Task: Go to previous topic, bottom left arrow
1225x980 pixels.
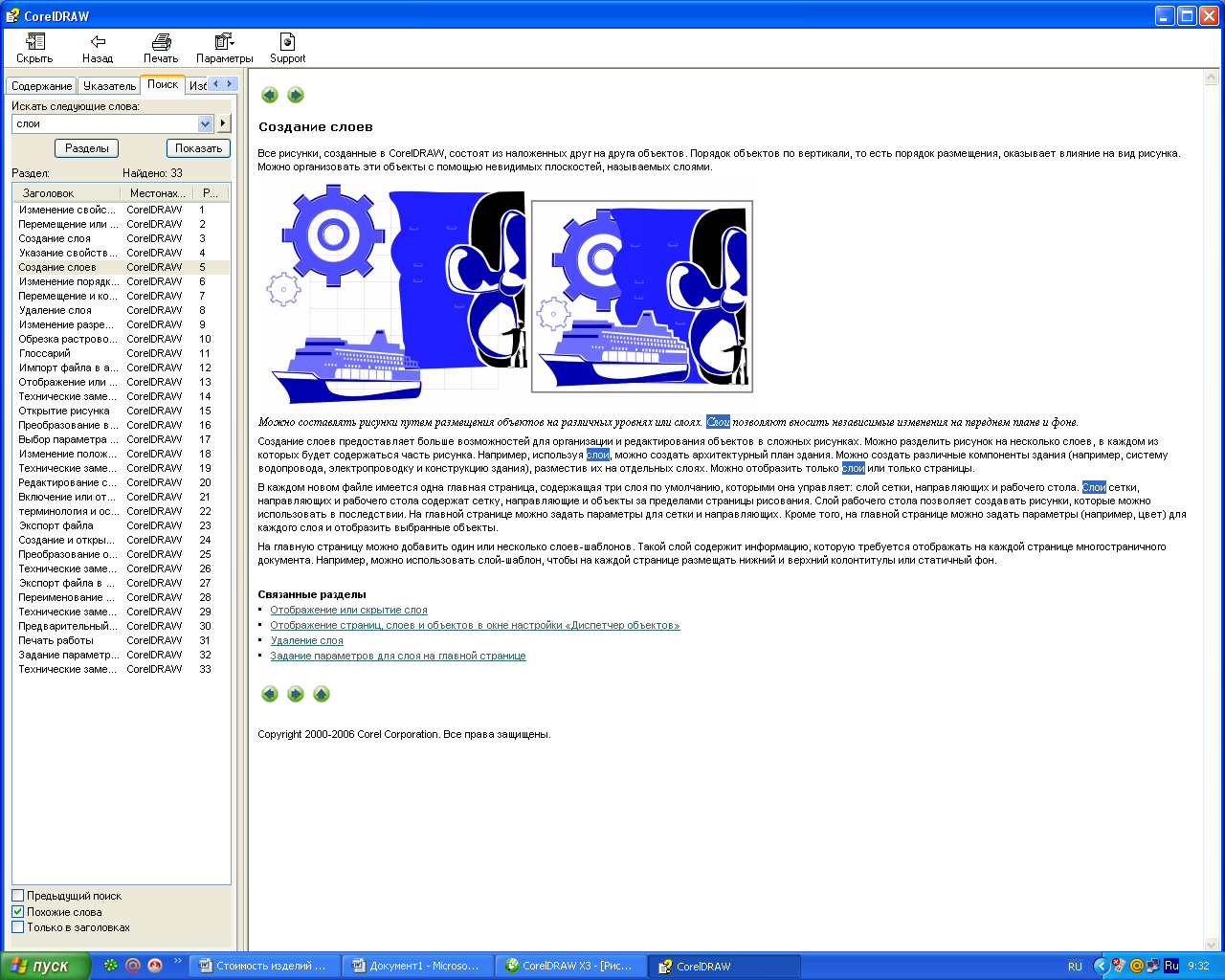Action: [x=270, y=694]
